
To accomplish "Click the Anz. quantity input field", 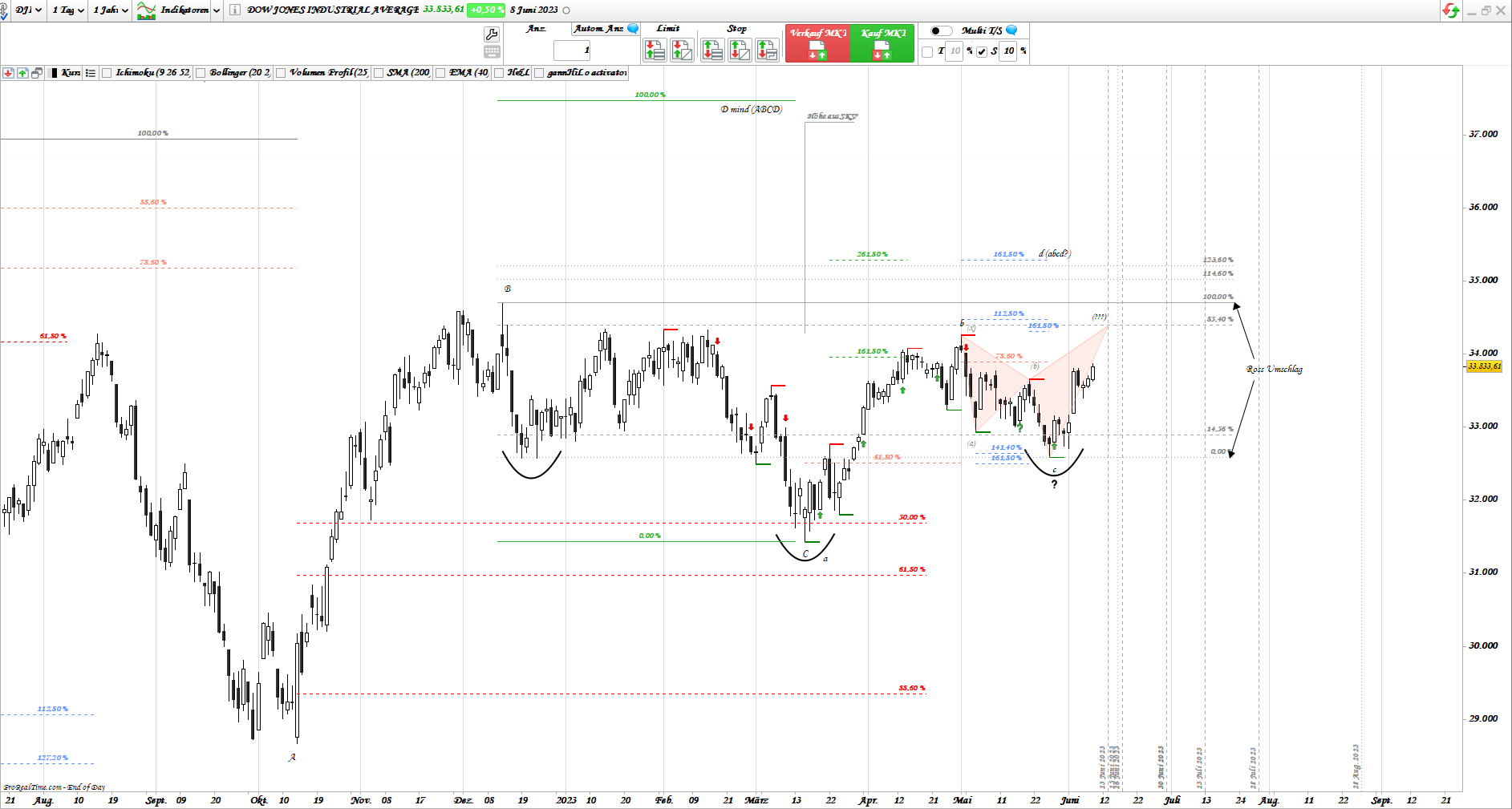I will tap(572, 50).
